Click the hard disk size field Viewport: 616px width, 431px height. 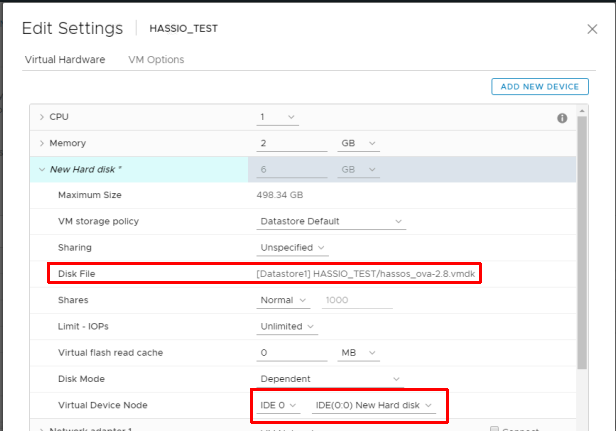click(292, 170)
